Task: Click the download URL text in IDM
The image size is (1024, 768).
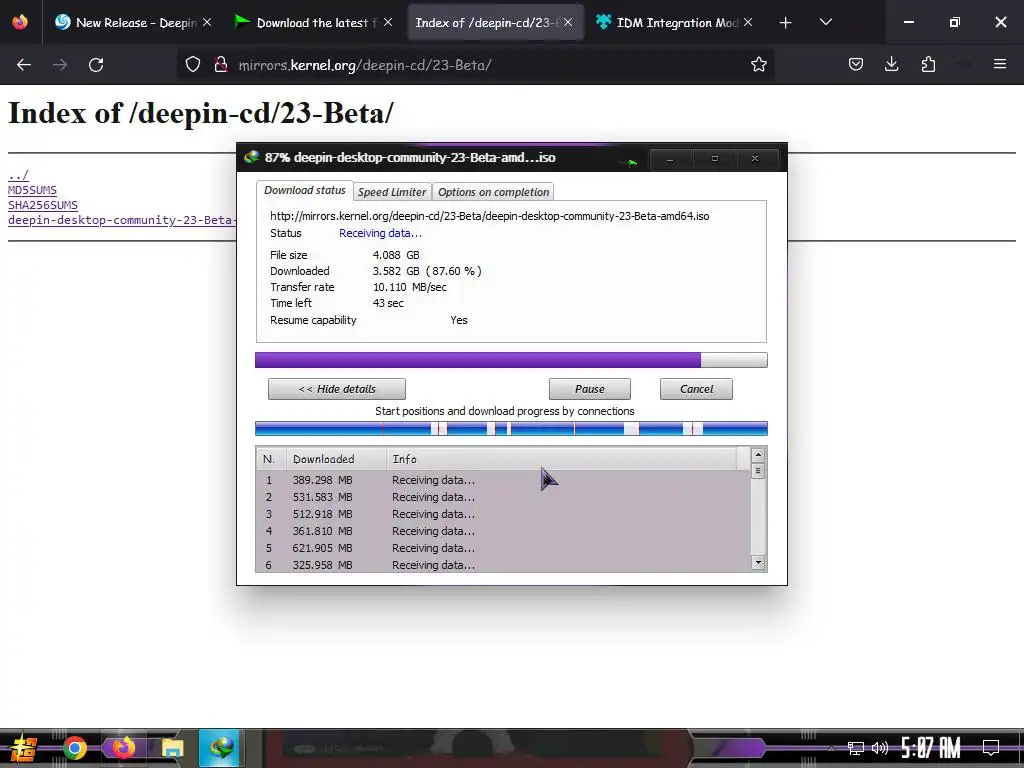Action: click(x=489, y=216)
